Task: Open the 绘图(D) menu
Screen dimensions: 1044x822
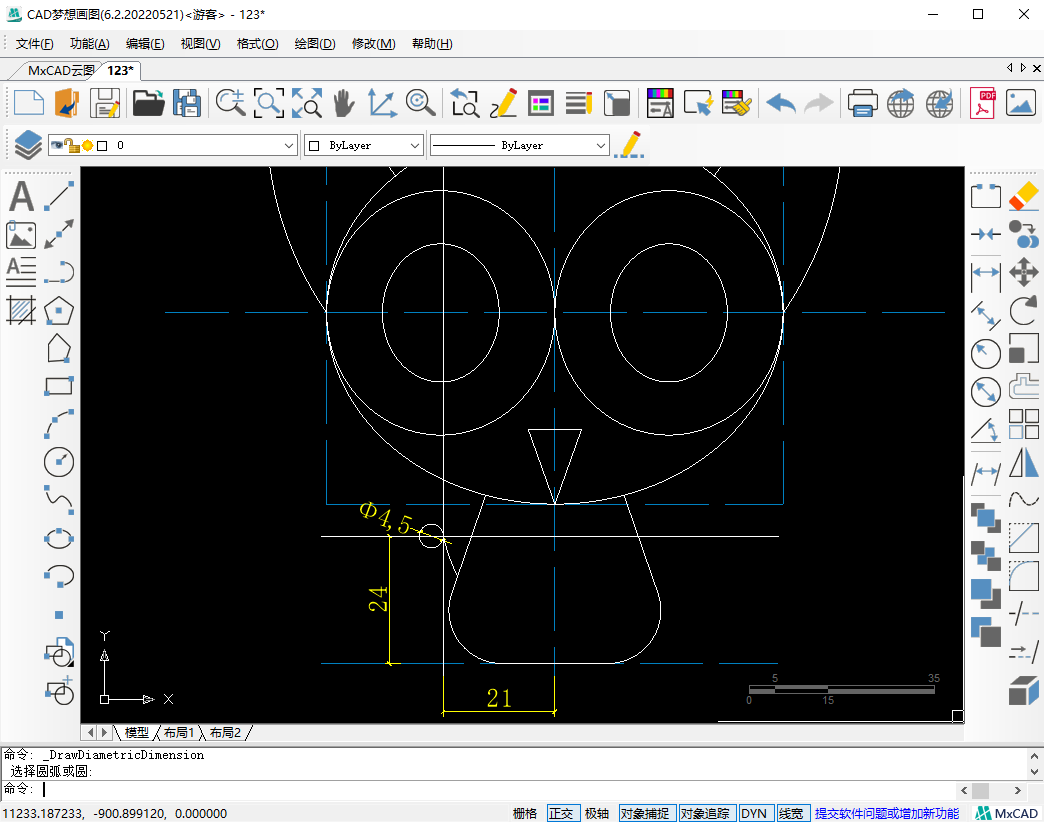Action: 315,44
